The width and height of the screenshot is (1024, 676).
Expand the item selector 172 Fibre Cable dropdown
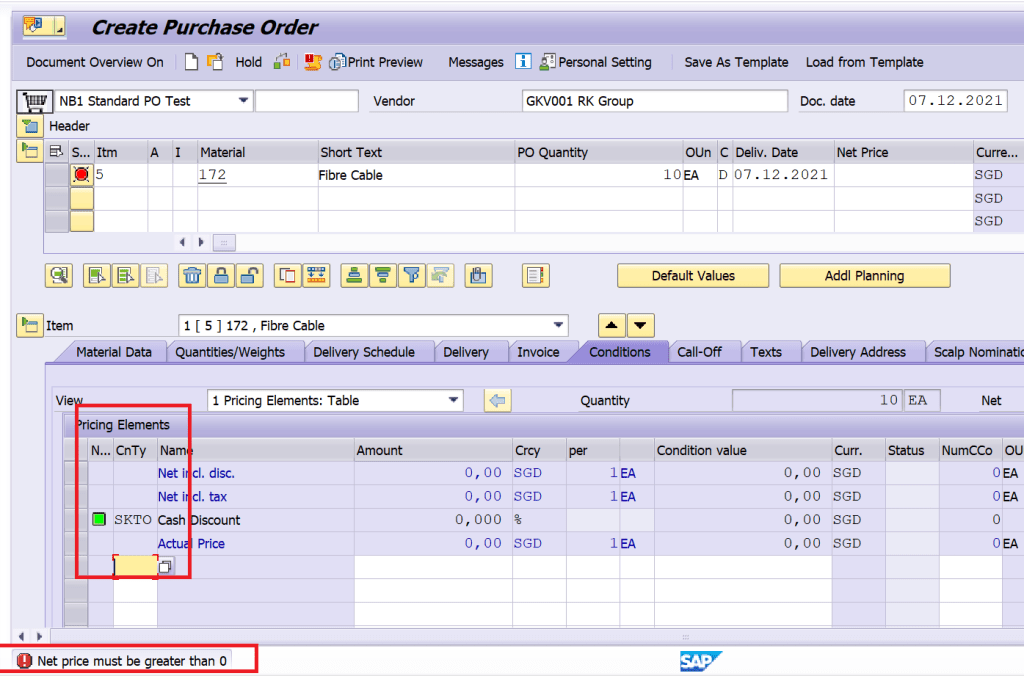pos(558,326)
